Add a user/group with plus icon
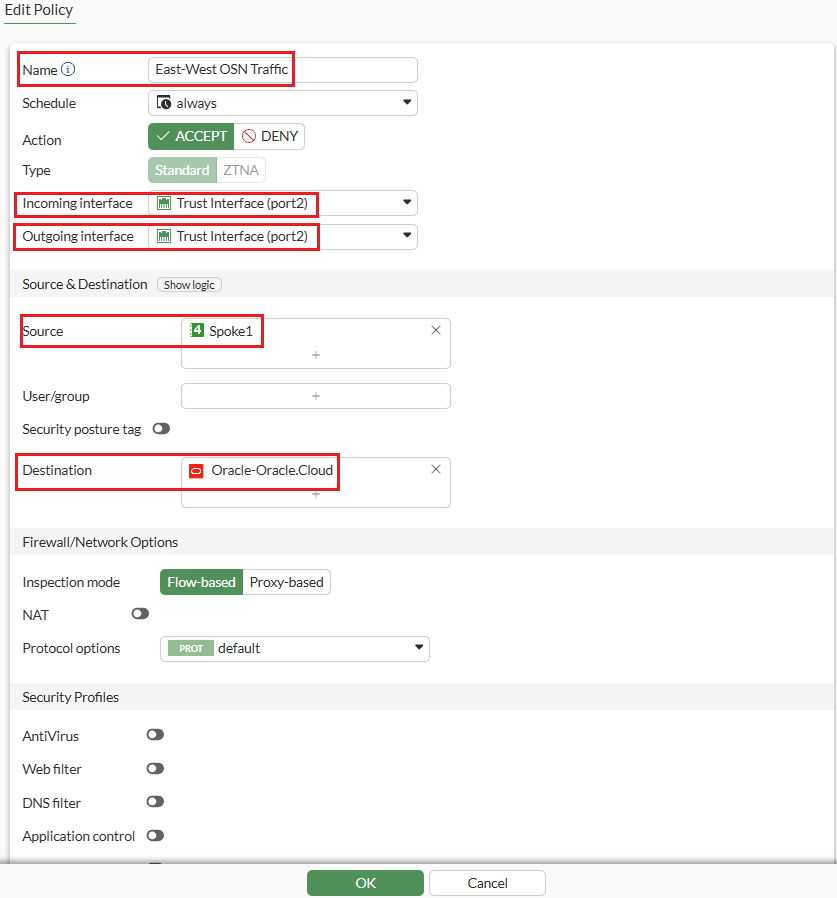This screenshot has width=837, height=898. pyautogui.click(x=316, y=396)
